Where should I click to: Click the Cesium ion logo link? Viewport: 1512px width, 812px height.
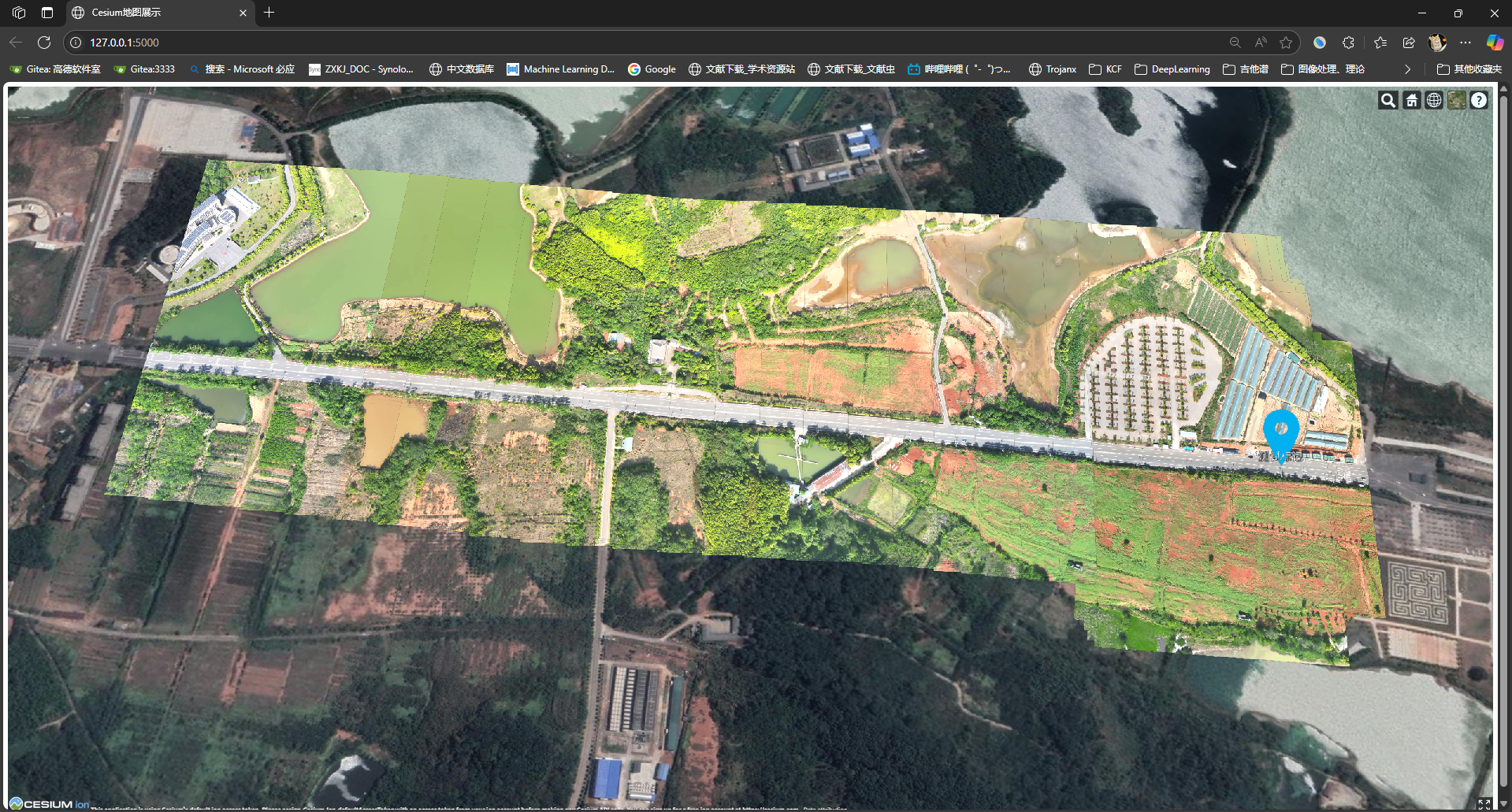coord(49,803)
